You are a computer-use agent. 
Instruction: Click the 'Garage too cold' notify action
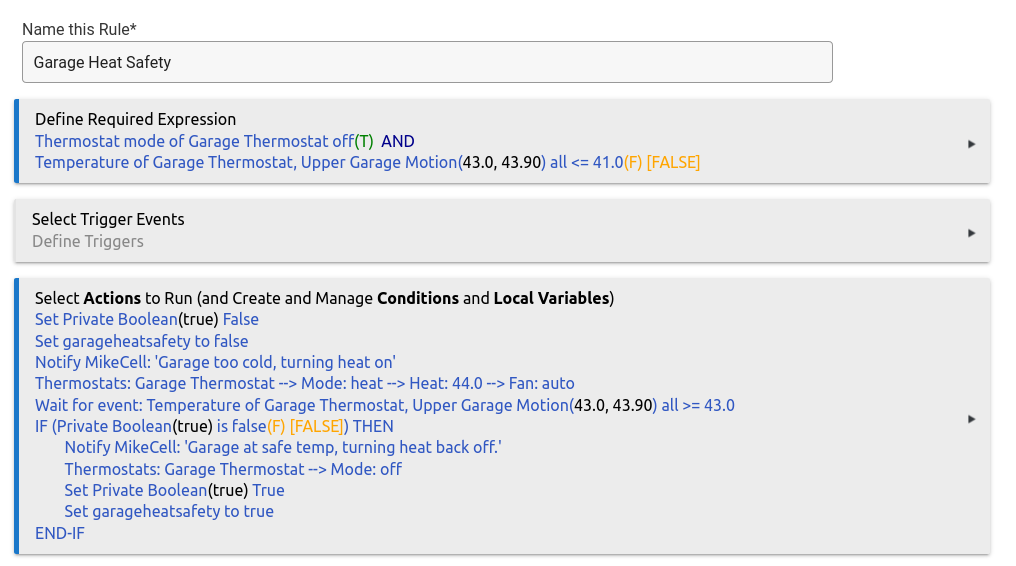coord(215,362)
